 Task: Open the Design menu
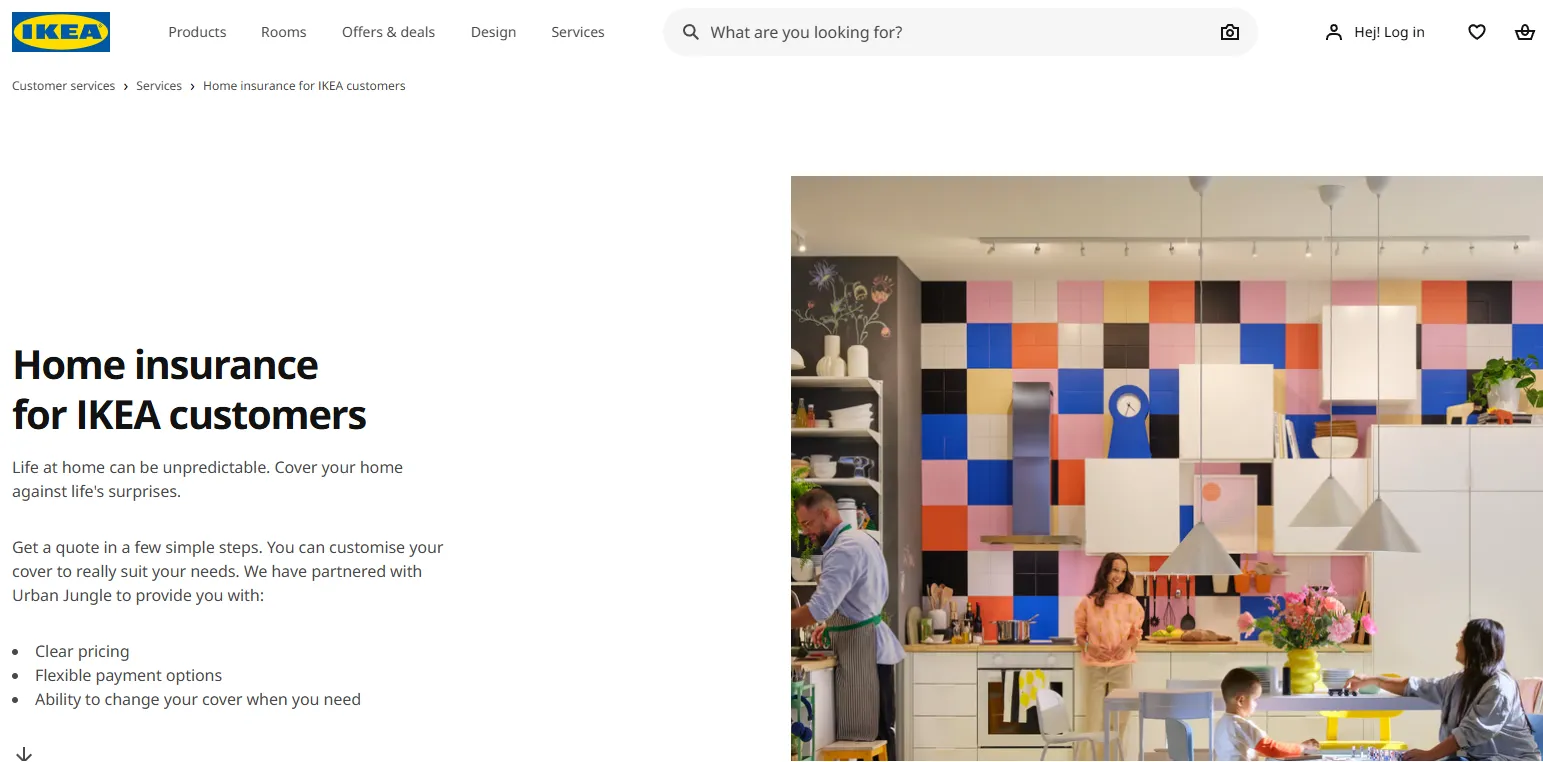pyautogui.click(x=494, y=32)
